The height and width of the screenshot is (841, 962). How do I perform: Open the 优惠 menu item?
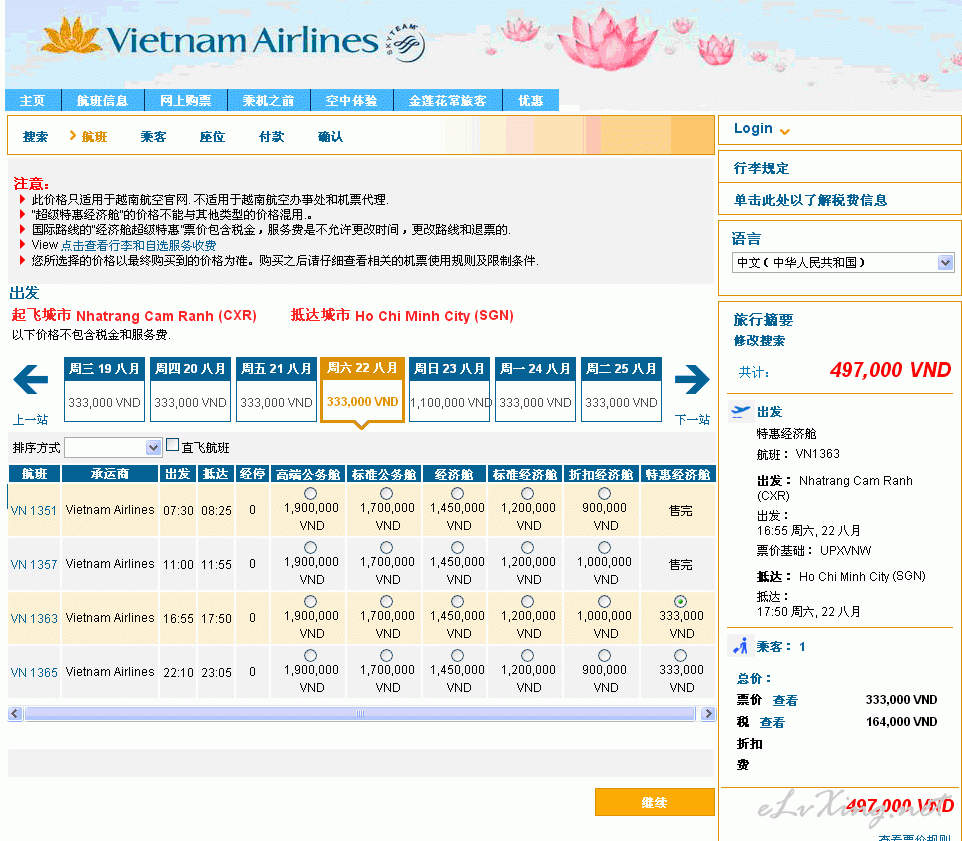[x=531, y=101]
